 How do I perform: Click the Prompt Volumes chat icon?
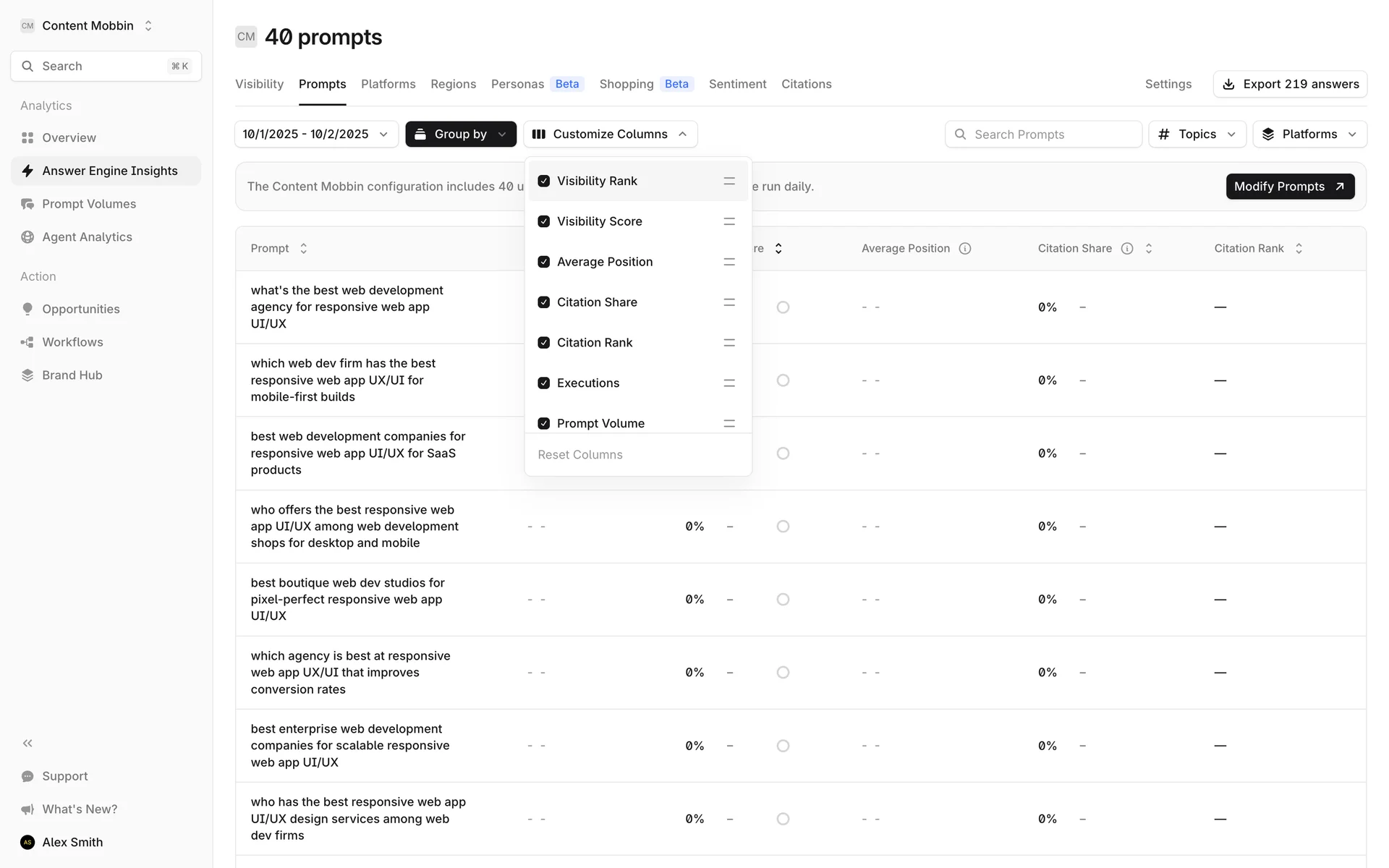27,204
